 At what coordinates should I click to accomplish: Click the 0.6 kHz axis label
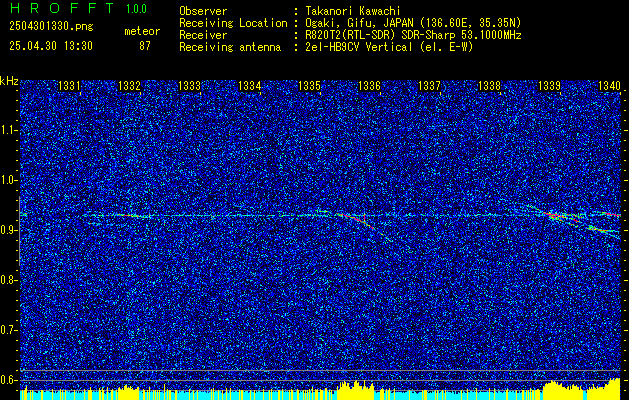tap(9, 380)
